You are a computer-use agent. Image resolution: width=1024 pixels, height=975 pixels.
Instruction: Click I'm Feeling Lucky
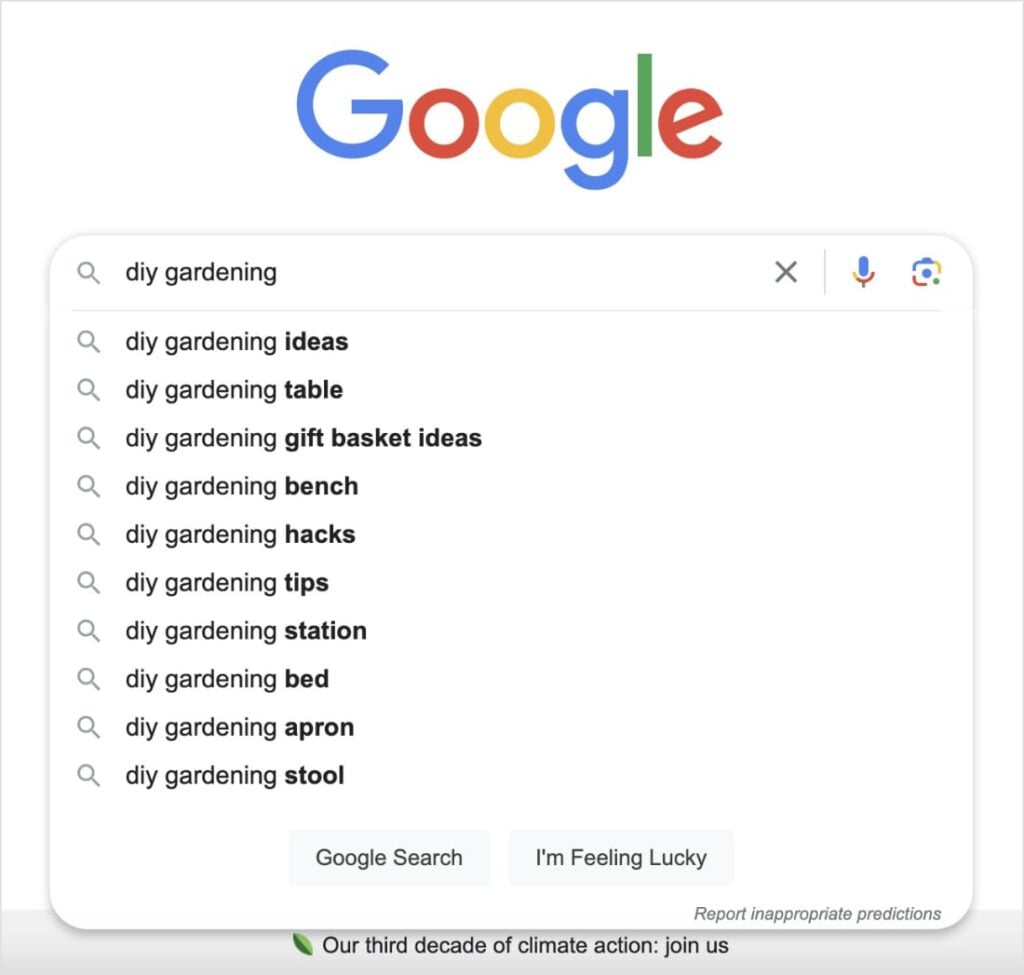(x=621, y=857)
